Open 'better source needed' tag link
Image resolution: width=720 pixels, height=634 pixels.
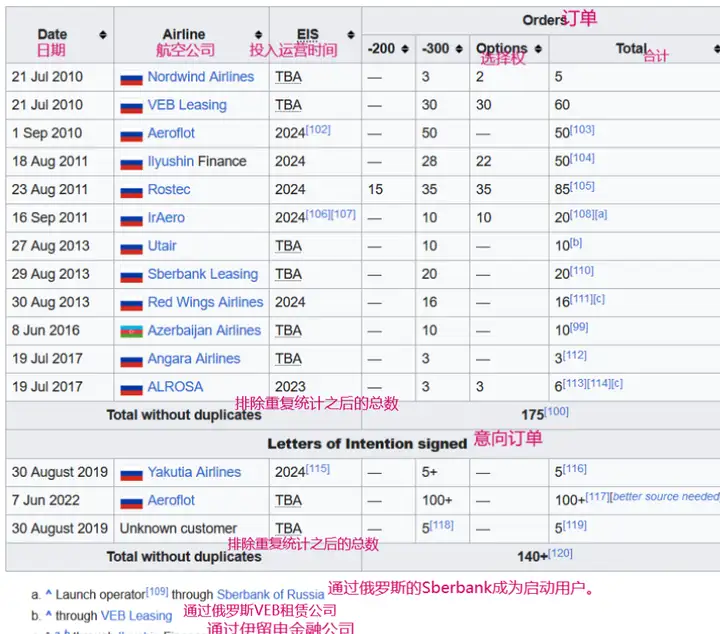click(x=666, y=496)
